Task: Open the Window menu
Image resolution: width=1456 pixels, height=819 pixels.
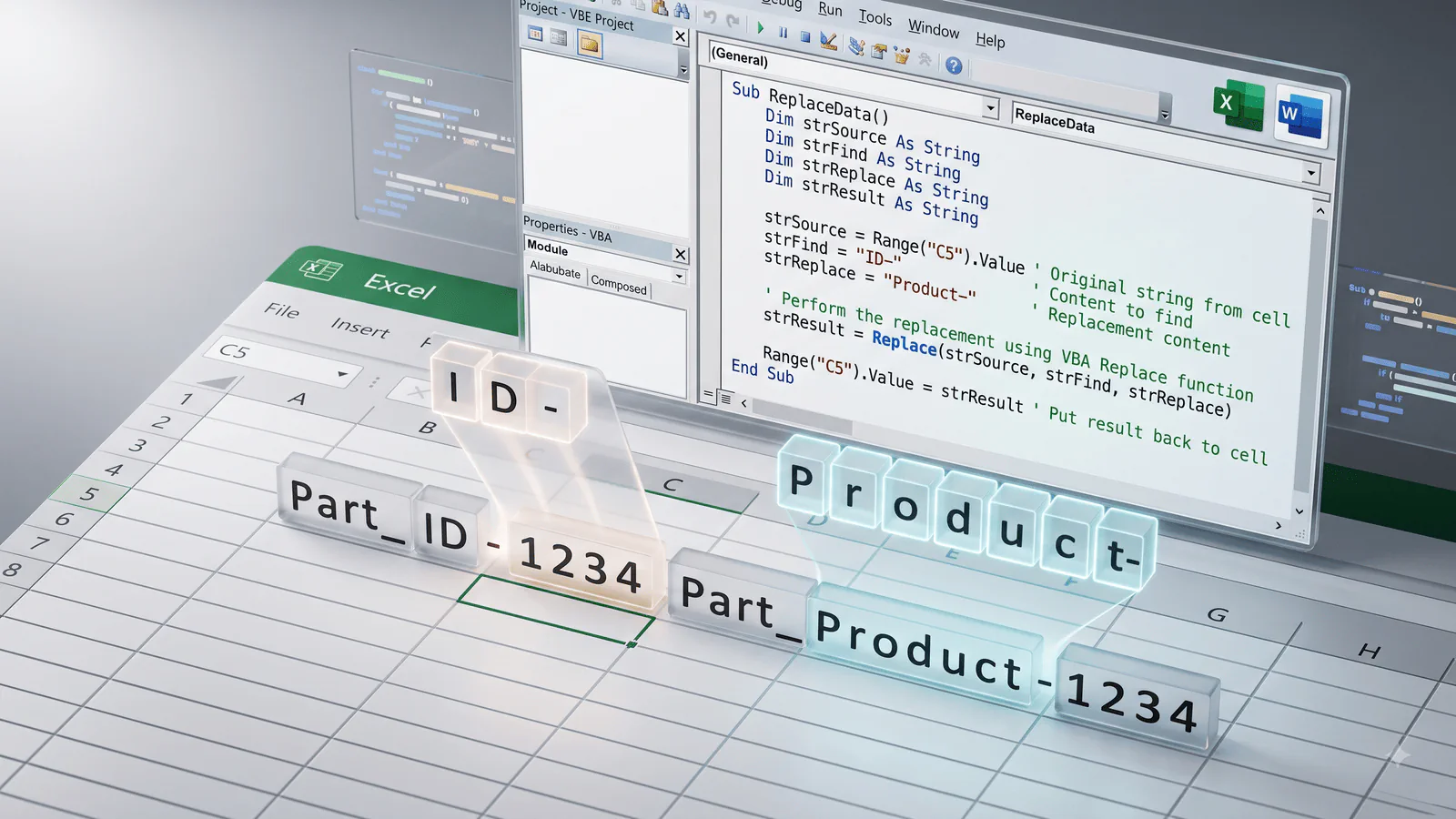Action: pos(934,29)
